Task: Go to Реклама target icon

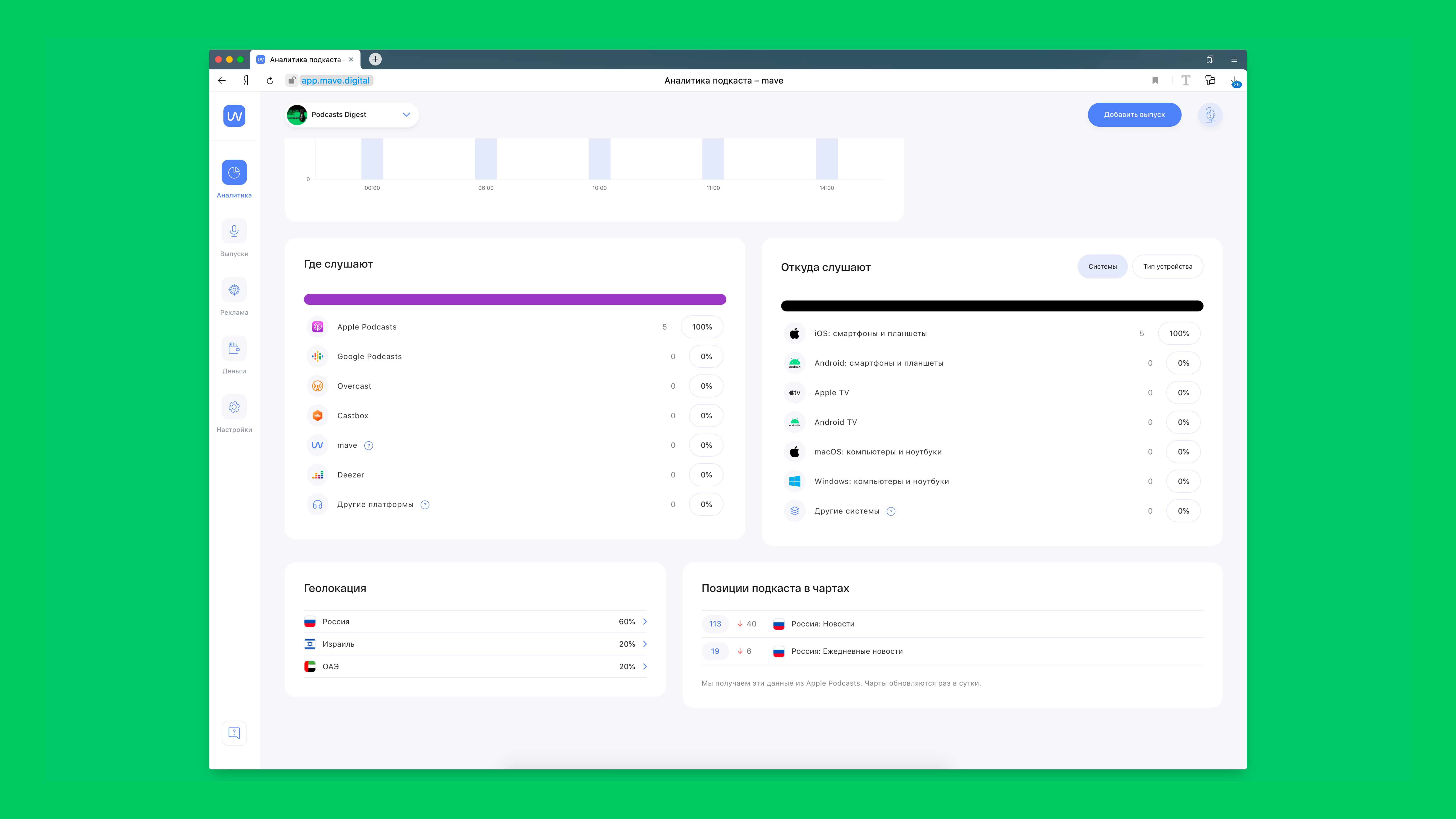Action: coord(234,290)
